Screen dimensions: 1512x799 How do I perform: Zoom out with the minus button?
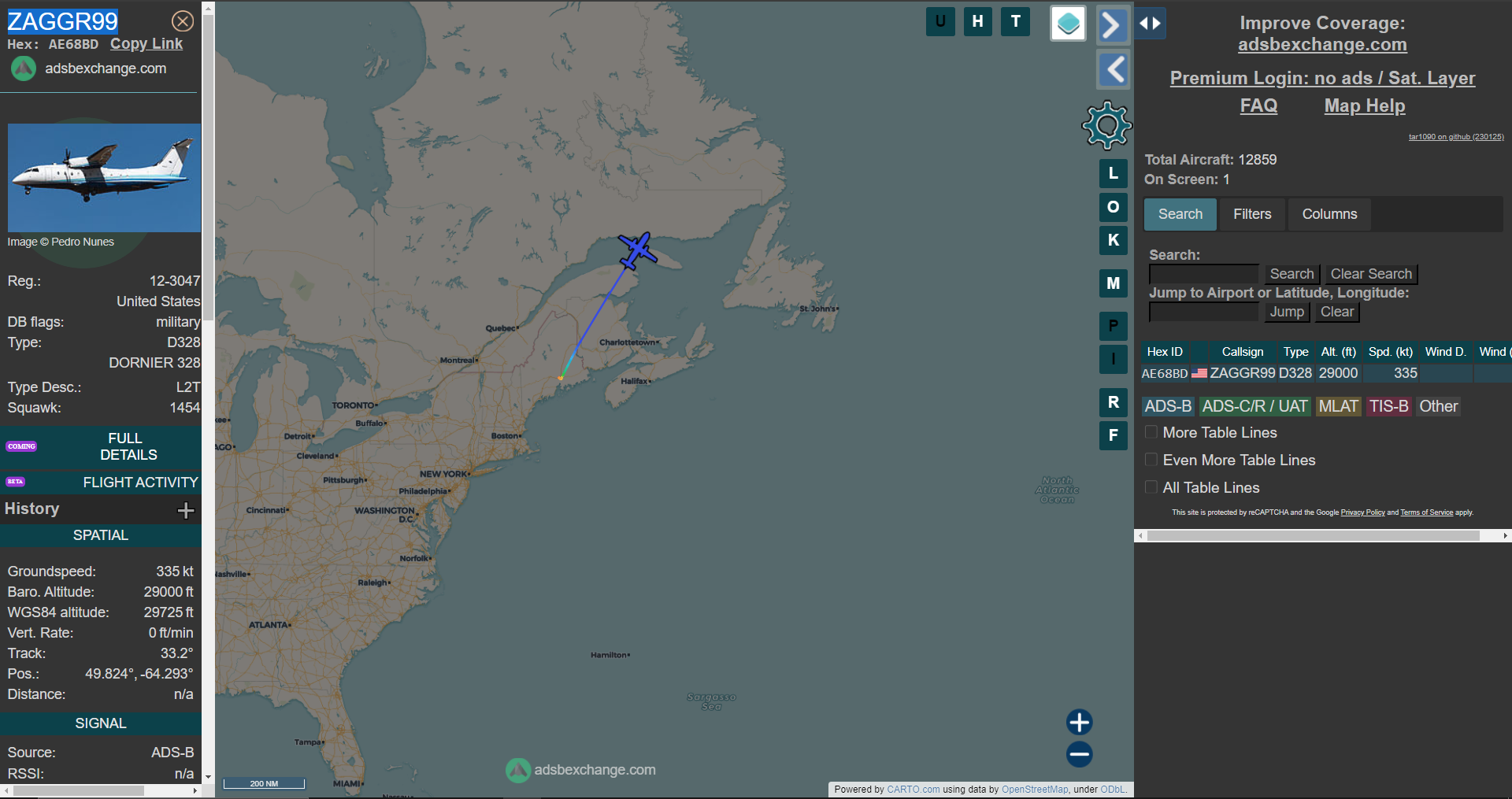[1080, 754]
